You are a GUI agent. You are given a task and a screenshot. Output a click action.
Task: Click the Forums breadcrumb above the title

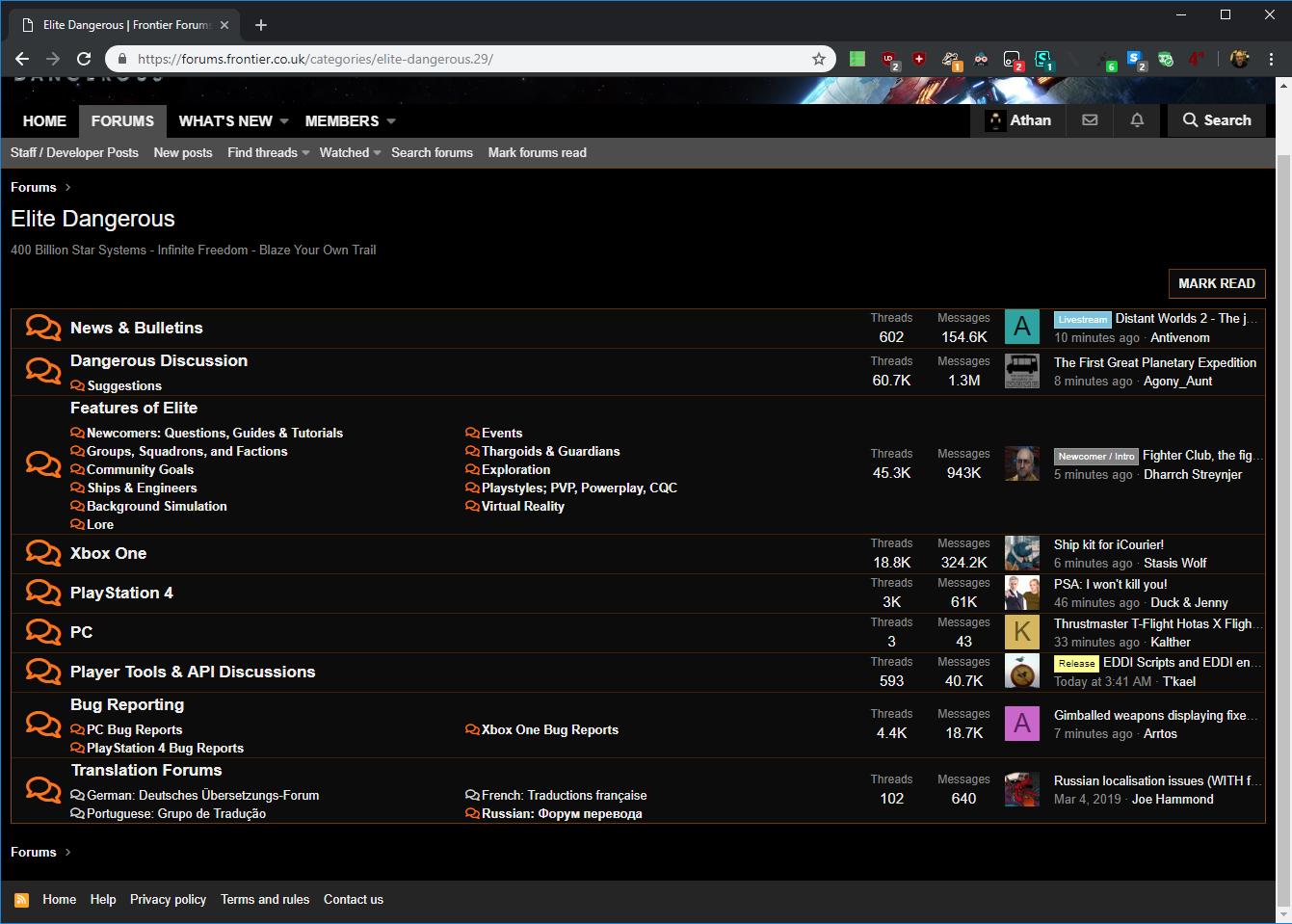click(34, 187)
